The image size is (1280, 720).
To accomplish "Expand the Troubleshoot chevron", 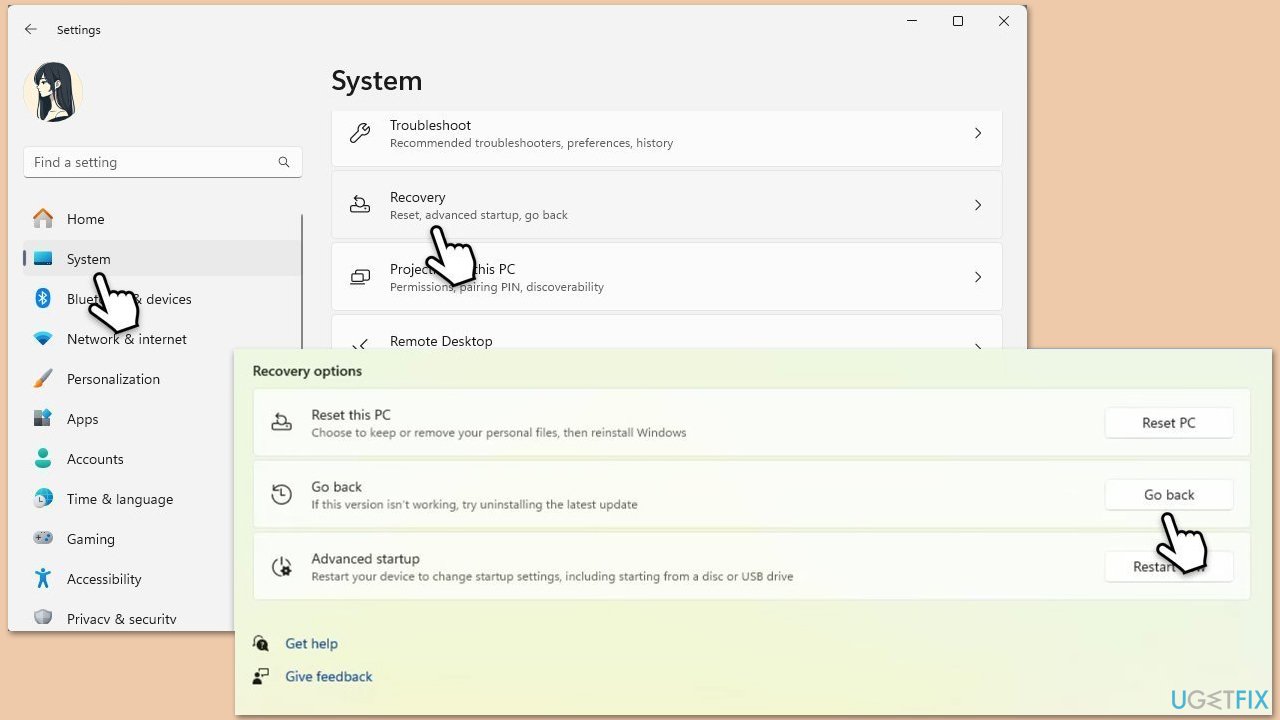I will pos(978,133).
